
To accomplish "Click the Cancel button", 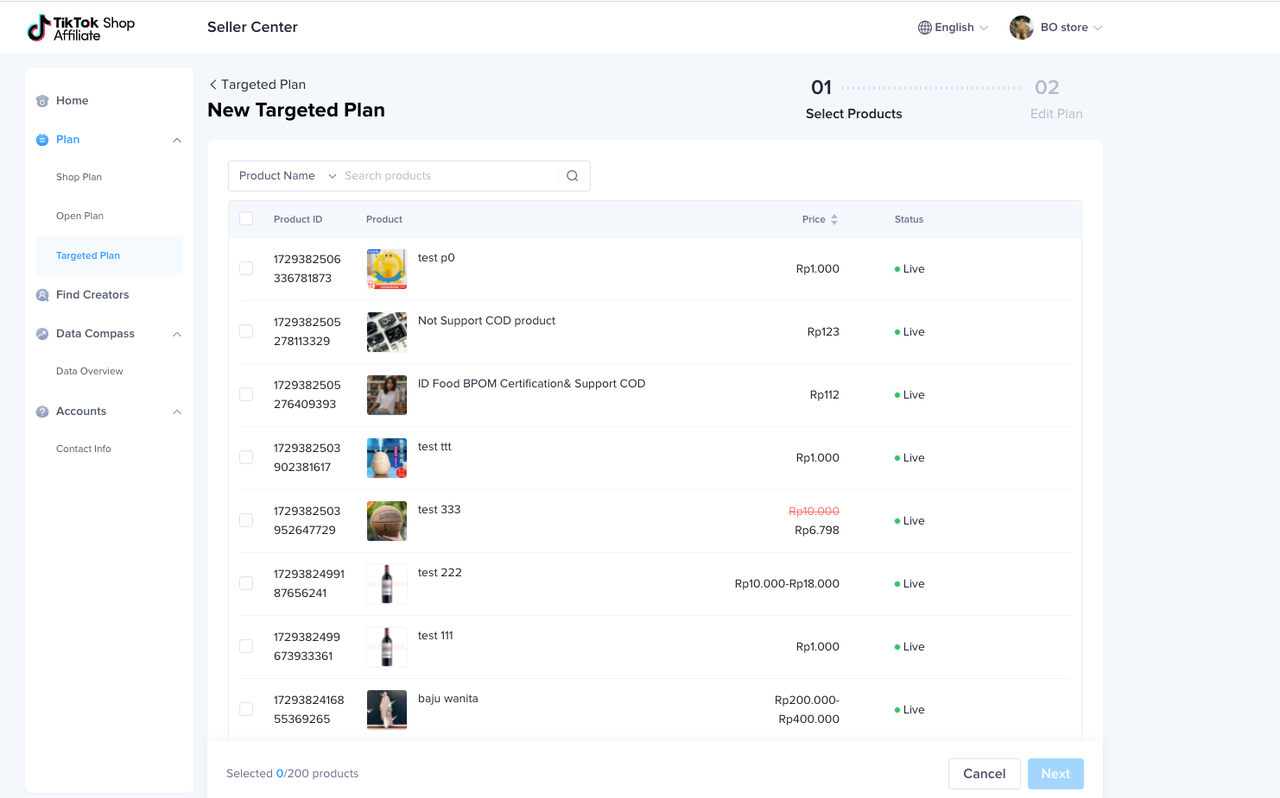I will click(983, 773).
